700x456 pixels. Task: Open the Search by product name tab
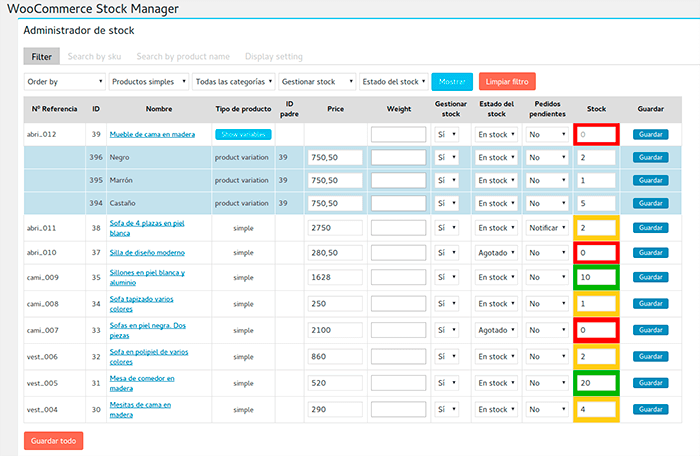(x=183, y=57)
